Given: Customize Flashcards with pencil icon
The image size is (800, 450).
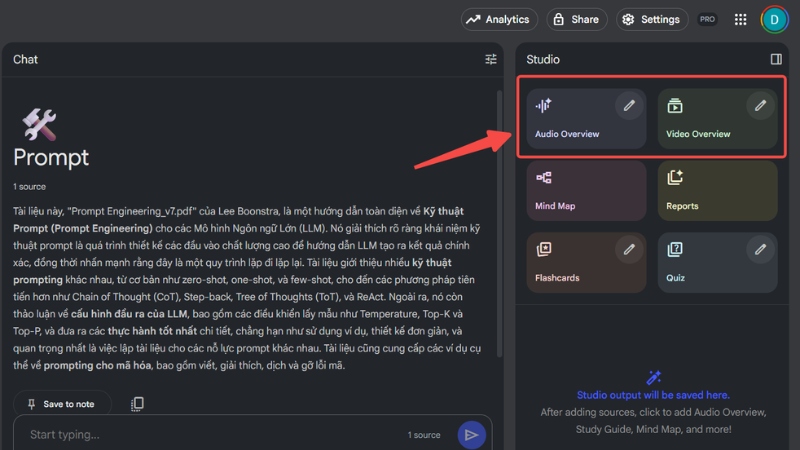Looking at the screenshot, I should (x=629, y=248).
